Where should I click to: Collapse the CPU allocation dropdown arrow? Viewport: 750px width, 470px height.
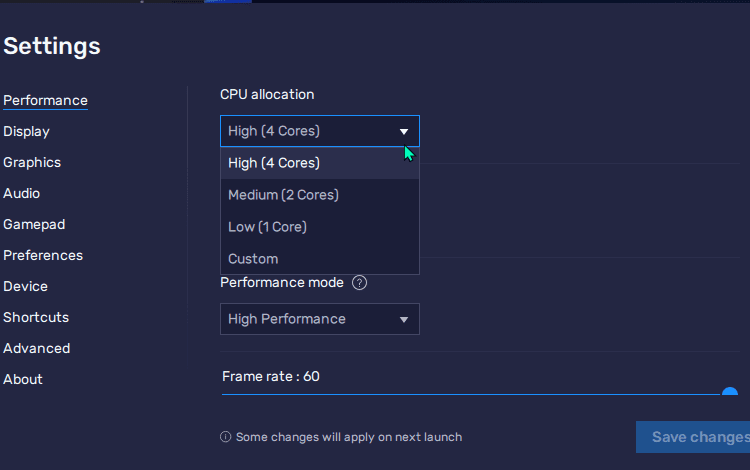point(404,131)
